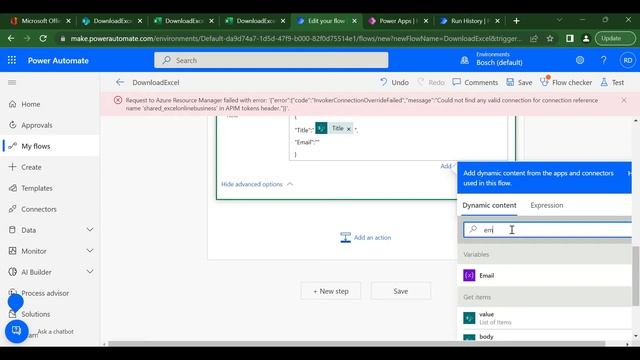
Task: Switch to the Power Apps browser tab
Action: point(398,21)
